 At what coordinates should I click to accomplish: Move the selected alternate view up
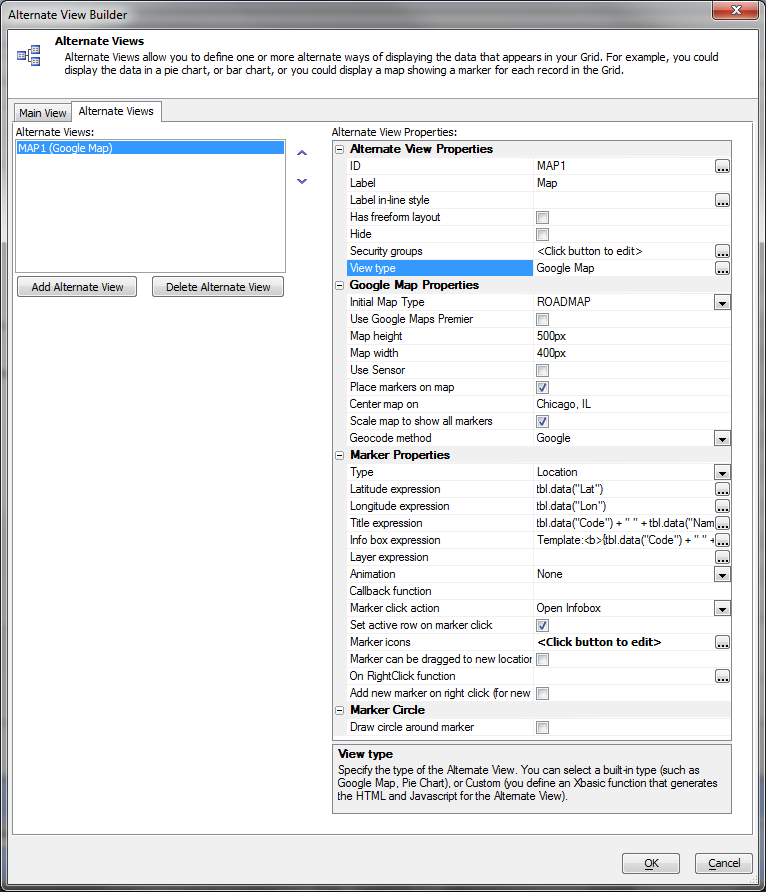coord(302,153)
